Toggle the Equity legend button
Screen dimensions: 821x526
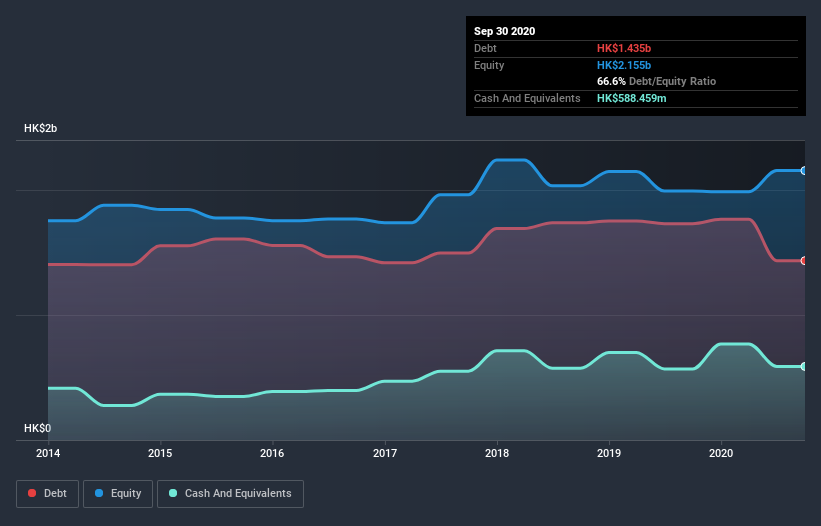click(x=118, y=494)
